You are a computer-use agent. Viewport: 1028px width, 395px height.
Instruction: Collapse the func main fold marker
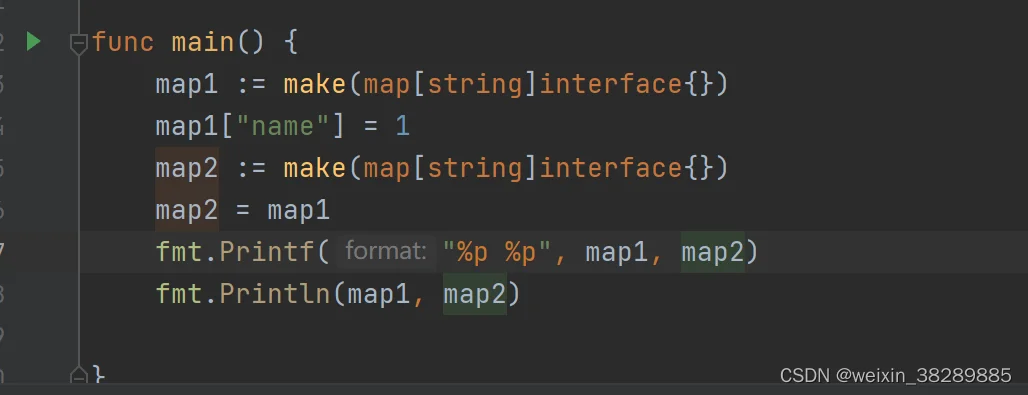(x=79, y=44)
